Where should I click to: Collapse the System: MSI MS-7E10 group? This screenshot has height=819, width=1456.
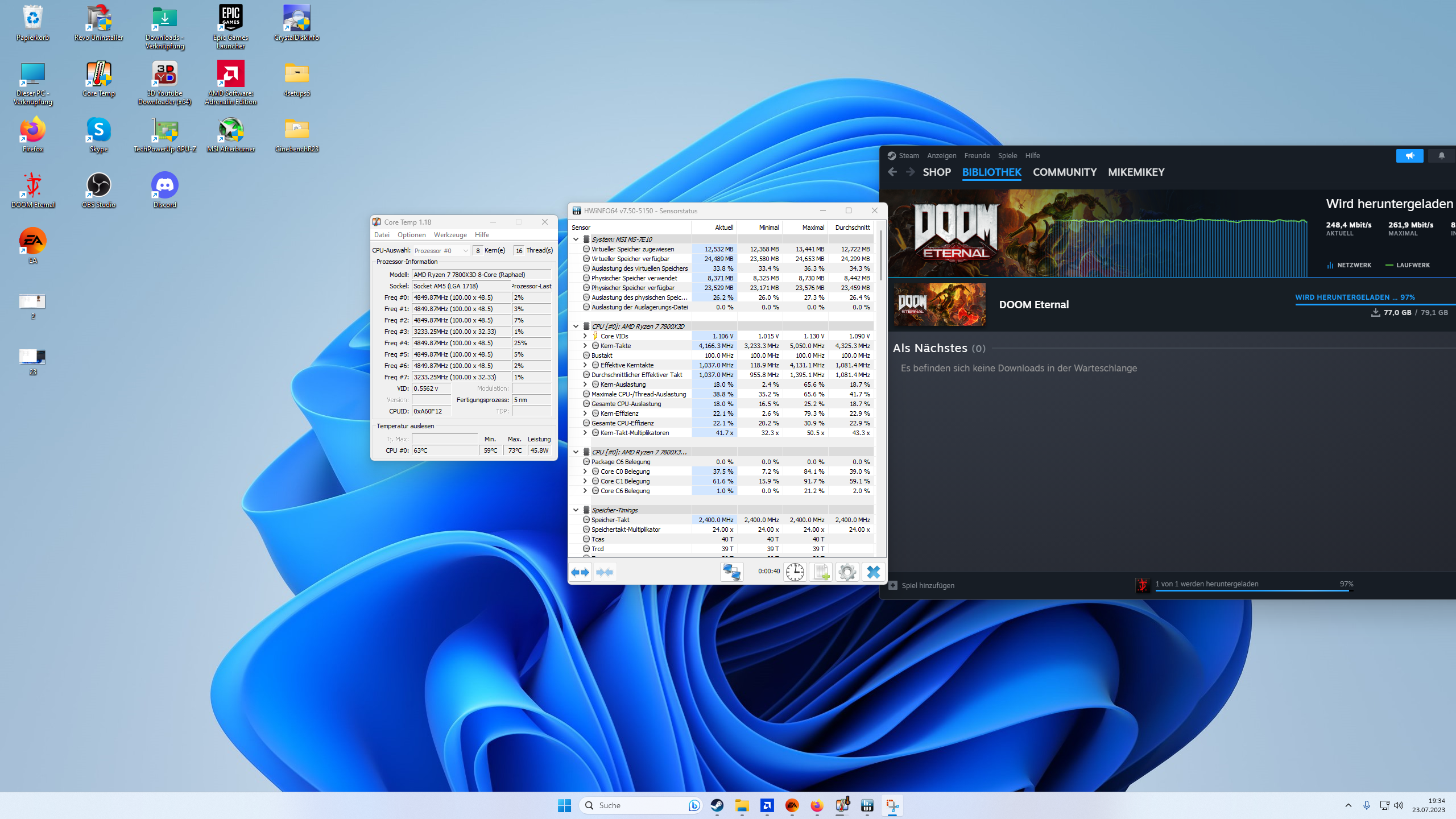click(576, 239)
